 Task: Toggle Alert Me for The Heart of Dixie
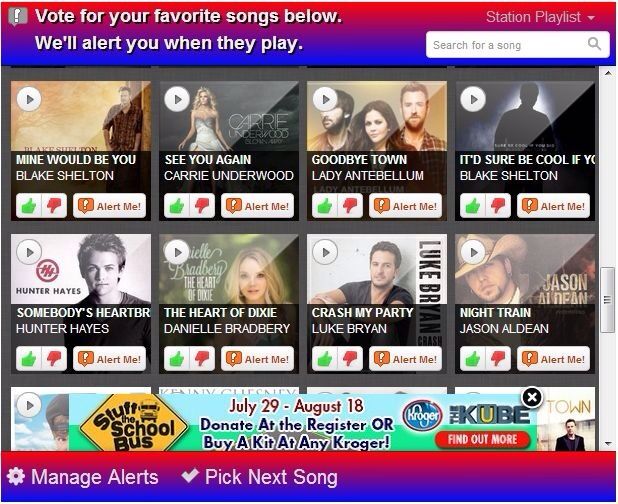(257, 359)
